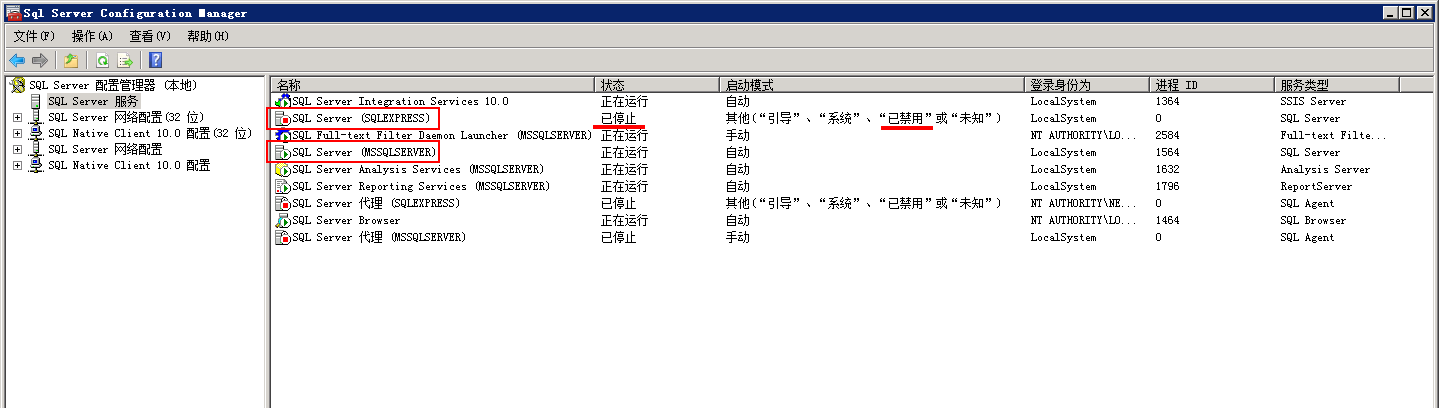Select the SQL Server (SQLEXPRESS) service name
Screen dimensions: 1439x408
pos(361,118)
